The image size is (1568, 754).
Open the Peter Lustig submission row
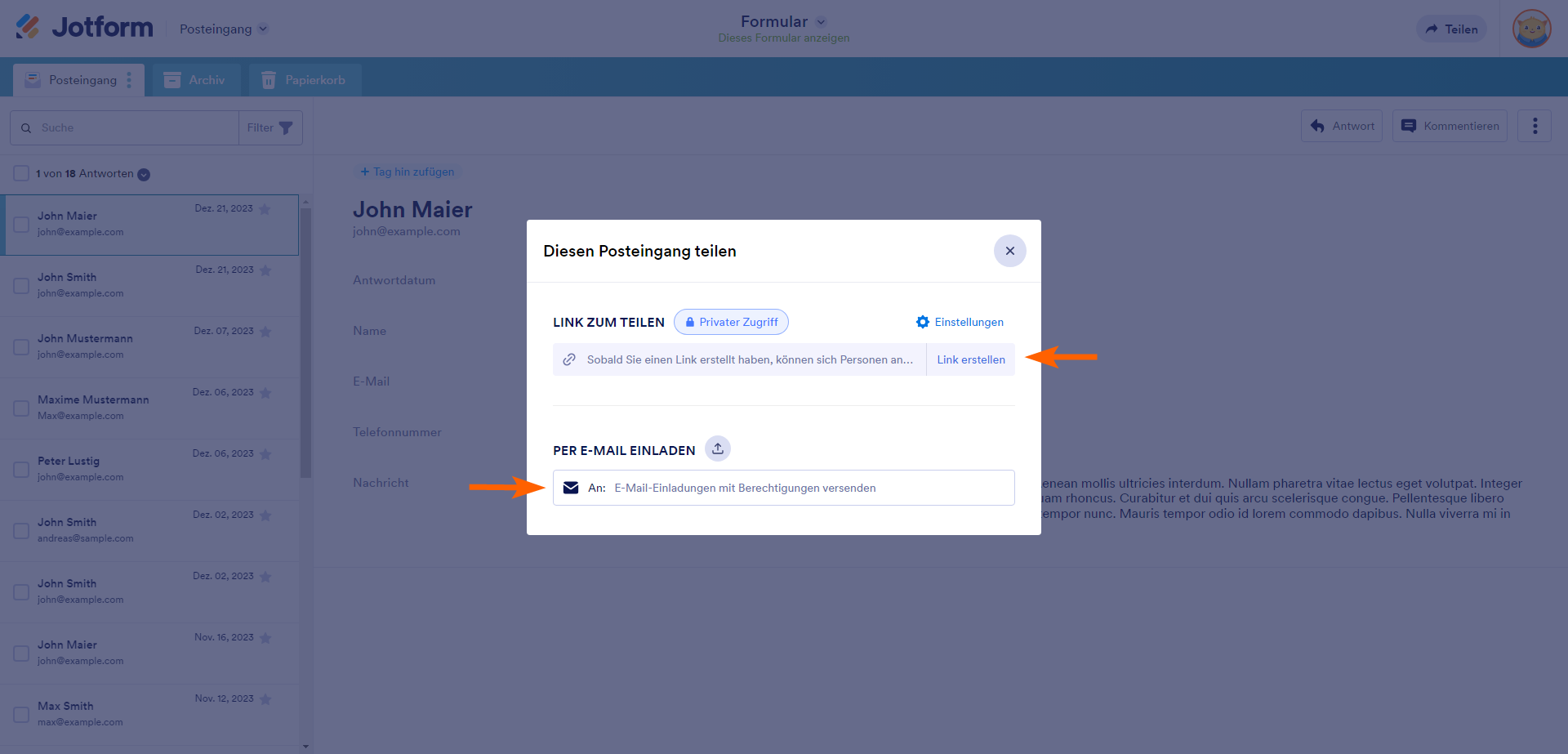(149, 470)
